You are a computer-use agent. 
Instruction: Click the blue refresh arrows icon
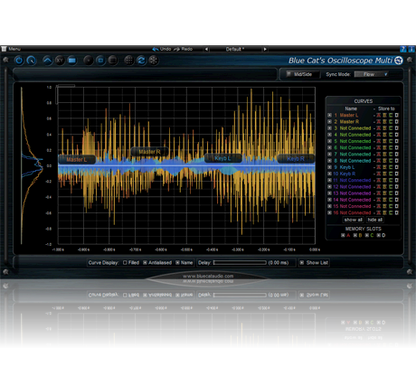(141, 60)
